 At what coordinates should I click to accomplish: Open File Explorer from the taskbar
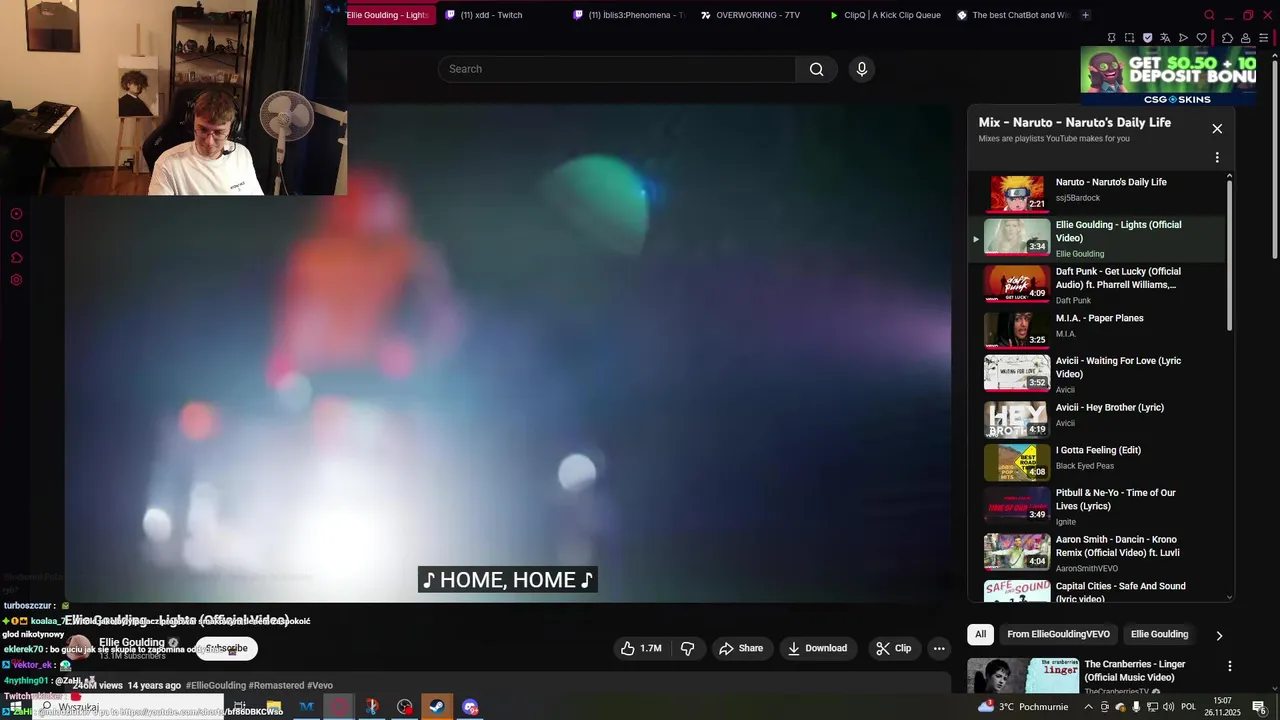point(274,707)
